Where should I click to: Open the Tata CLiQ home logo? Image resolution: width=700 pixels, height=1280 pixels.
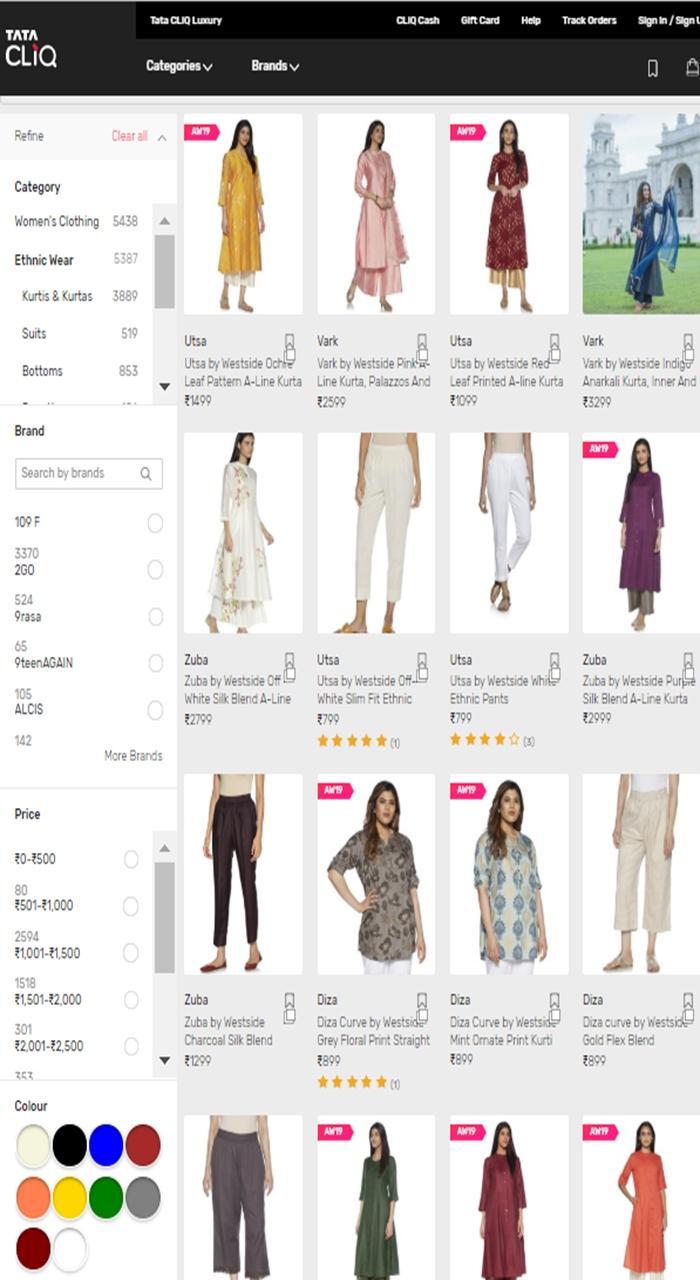click(x=30, y=48)
